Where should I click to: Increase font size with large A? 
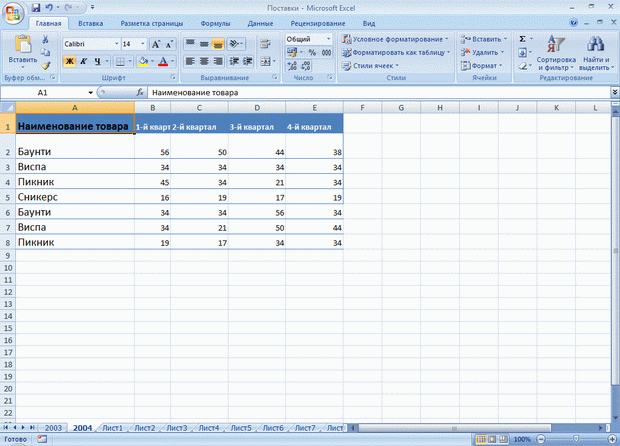(156, 44)
